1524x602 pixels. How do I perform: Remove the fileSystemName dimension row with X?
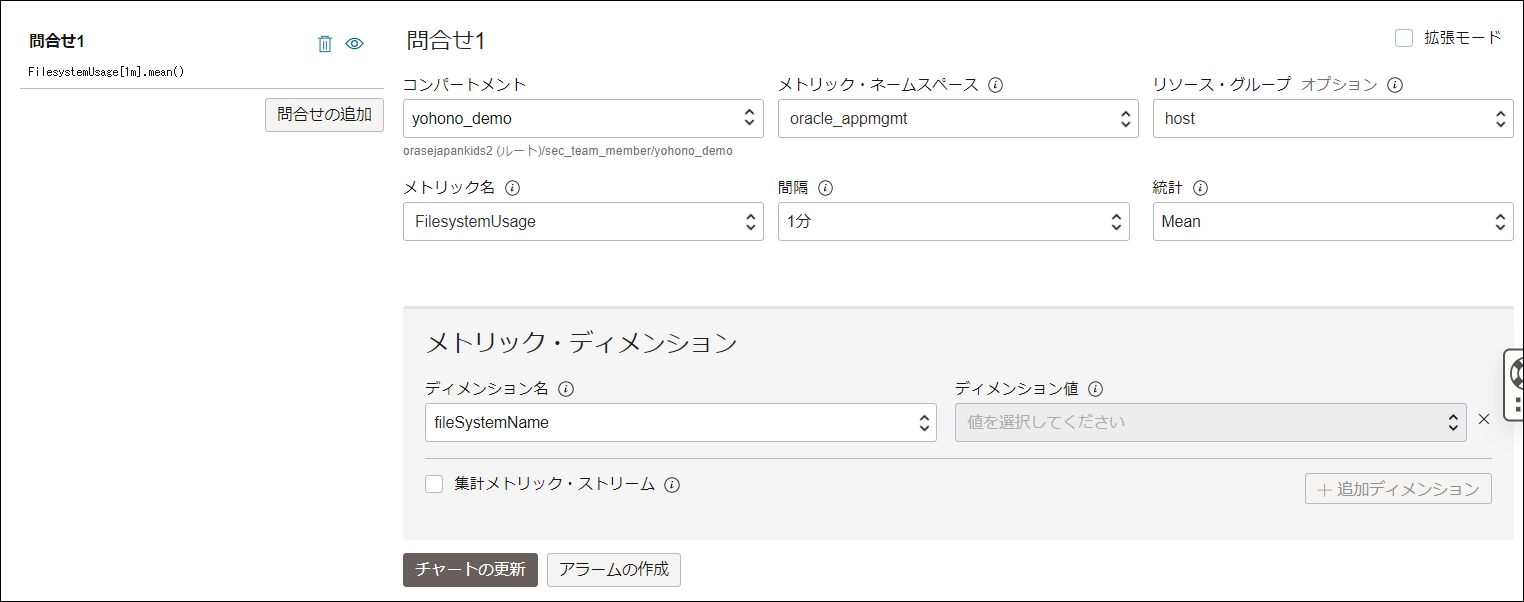click(1484, 419)
